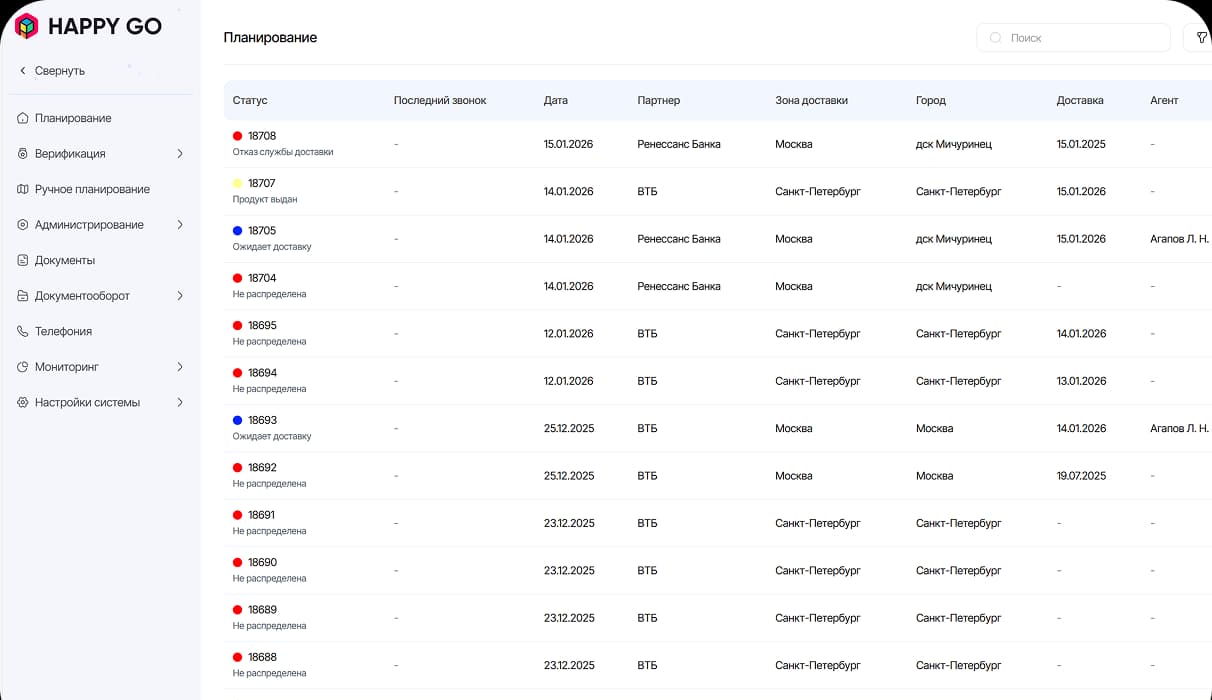Click inside the Поиск search field
1212x700 pixels.
(1070, 37)
